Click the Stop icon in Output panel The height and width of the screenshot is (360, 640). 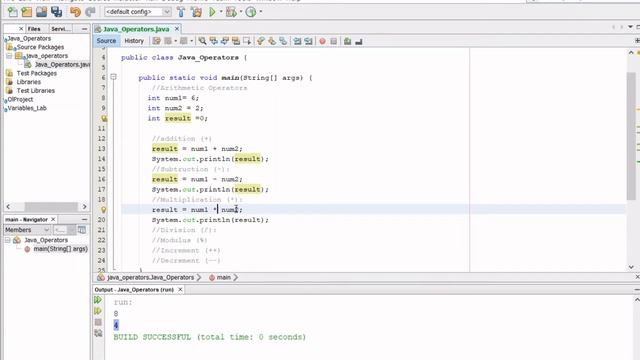[98, 322]
